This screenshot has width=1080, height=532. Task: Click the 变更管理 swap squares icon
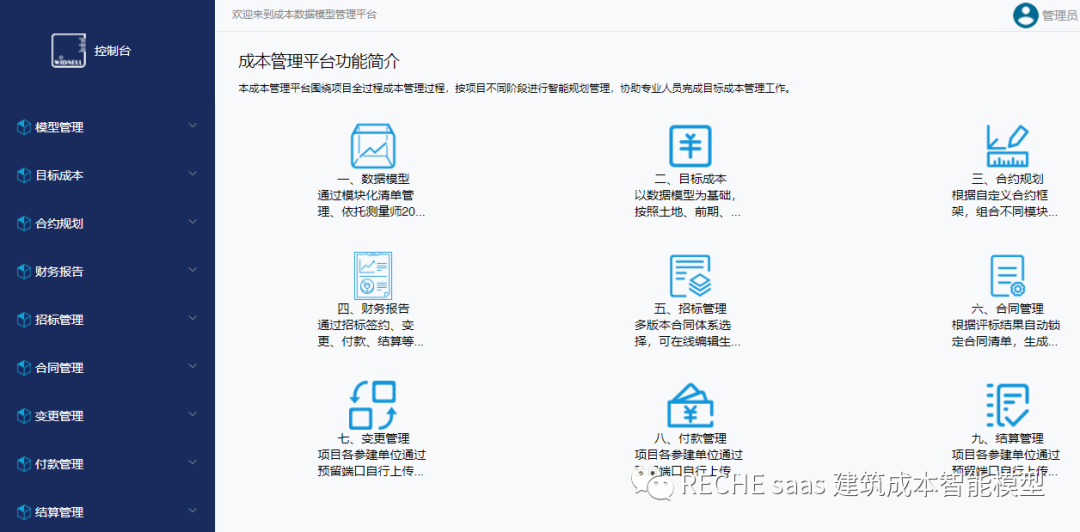(x=372, y=405)
